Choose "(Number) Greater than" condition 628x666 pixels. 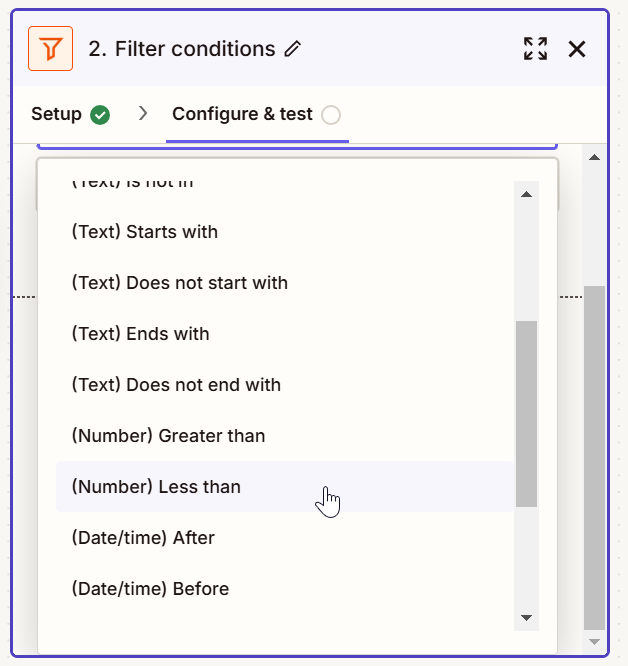point(168,436)
